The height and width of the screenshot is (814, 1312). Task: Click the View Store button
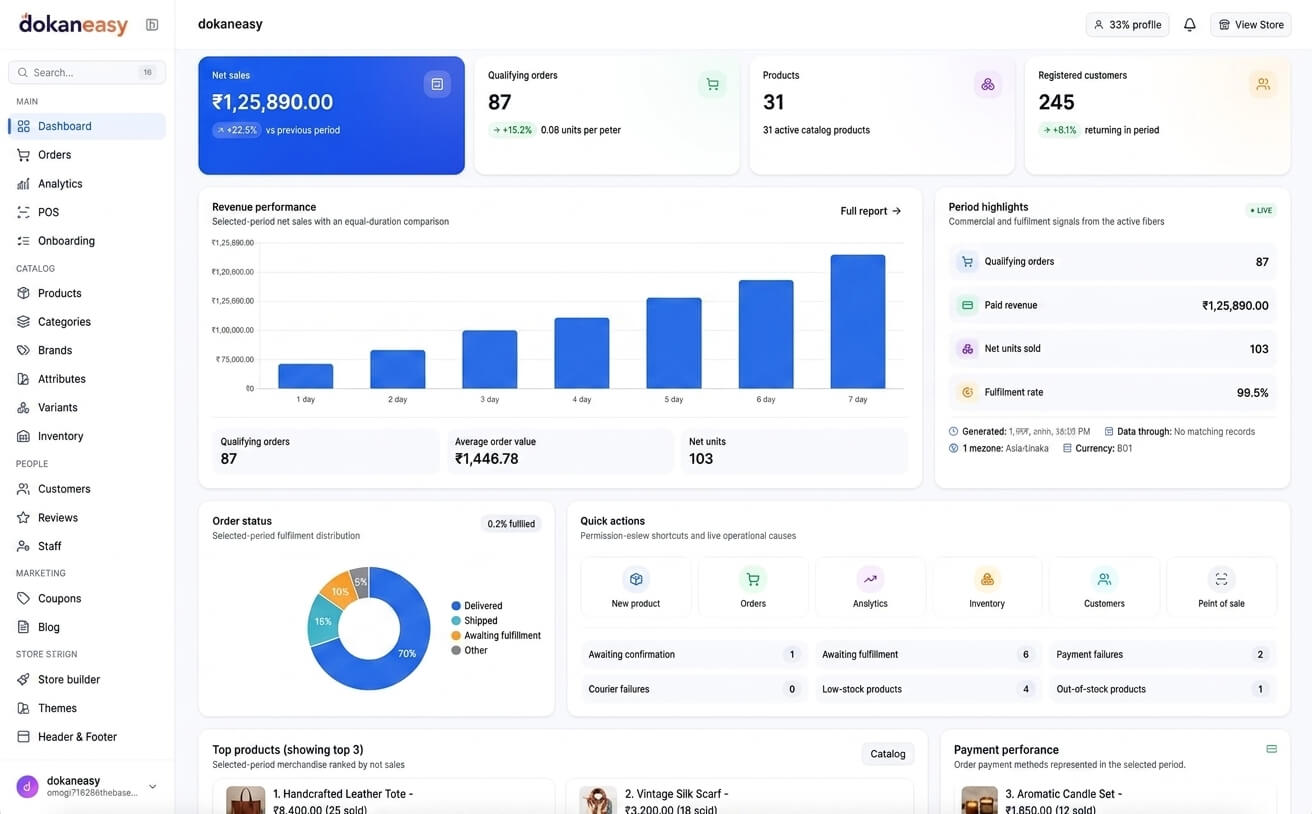pyautogui.click(x=1250, y=24)
